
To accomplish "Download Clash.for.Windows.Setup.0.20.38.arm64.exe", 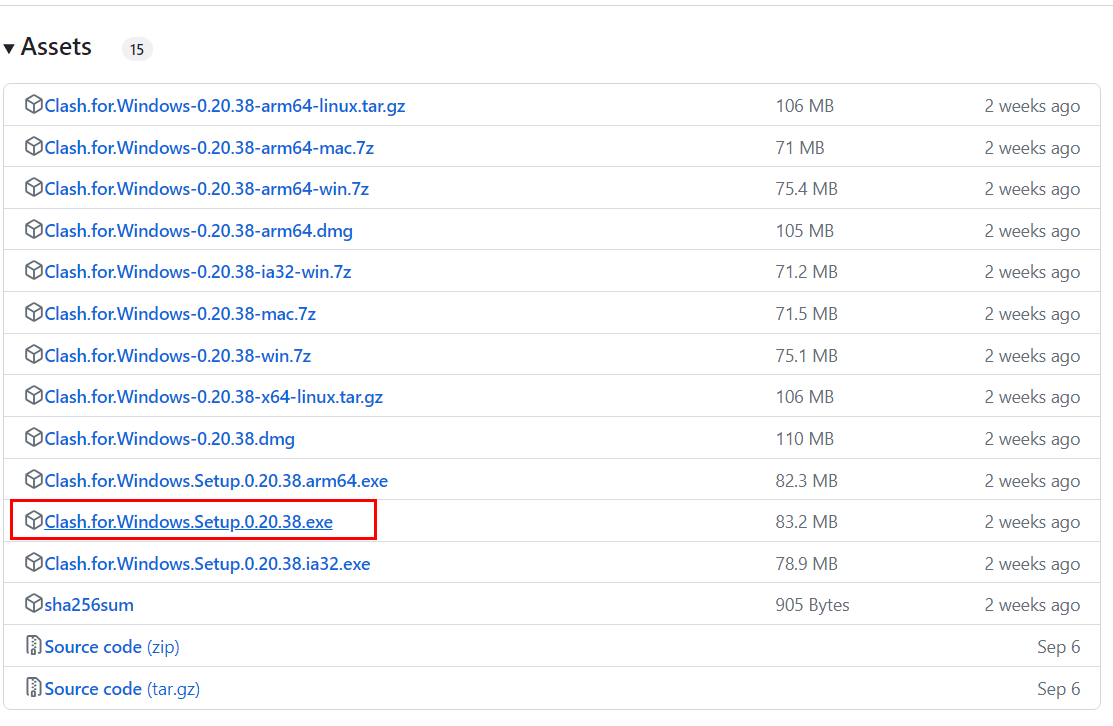I will click(216, 480).
